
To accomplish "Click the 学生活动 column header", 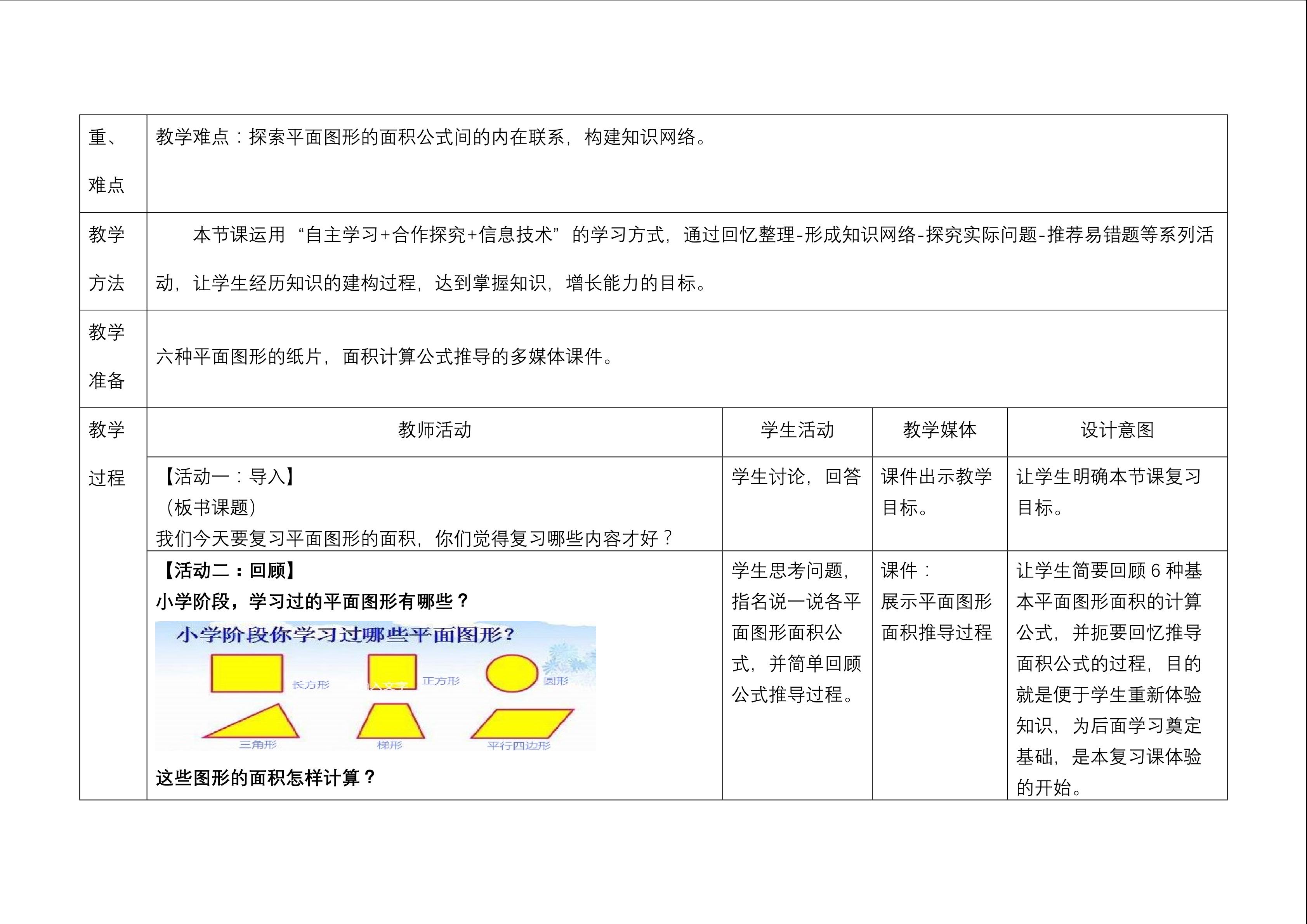I will [x=797, y=430].
